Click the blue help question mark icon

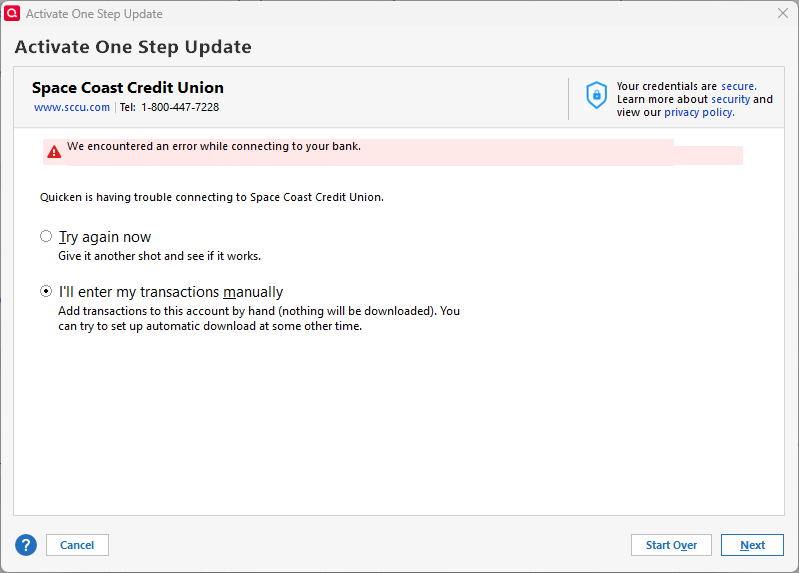click(26, 545)
